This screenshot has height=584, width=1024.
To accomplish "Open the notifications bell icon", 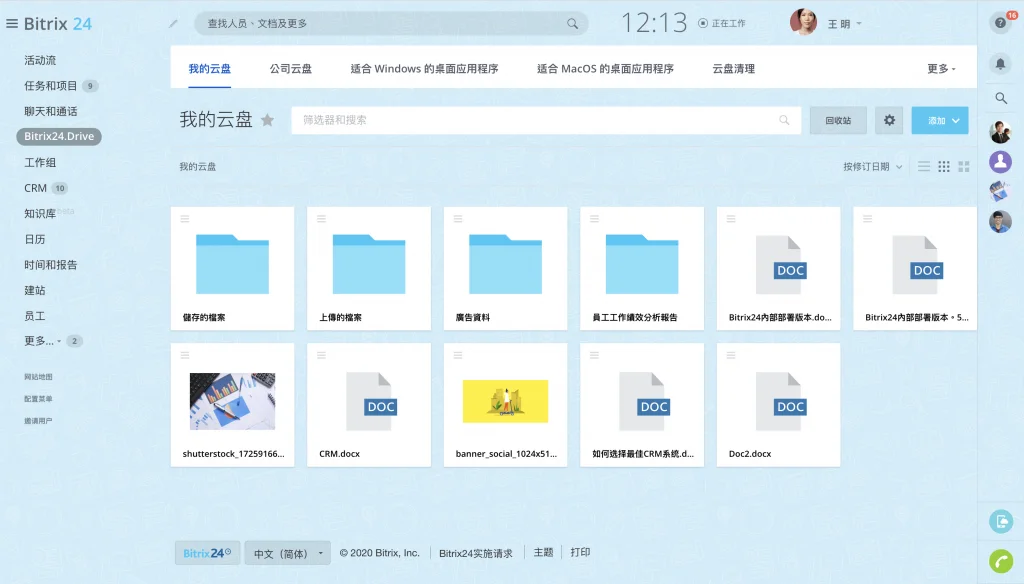I will (1001, 63).
